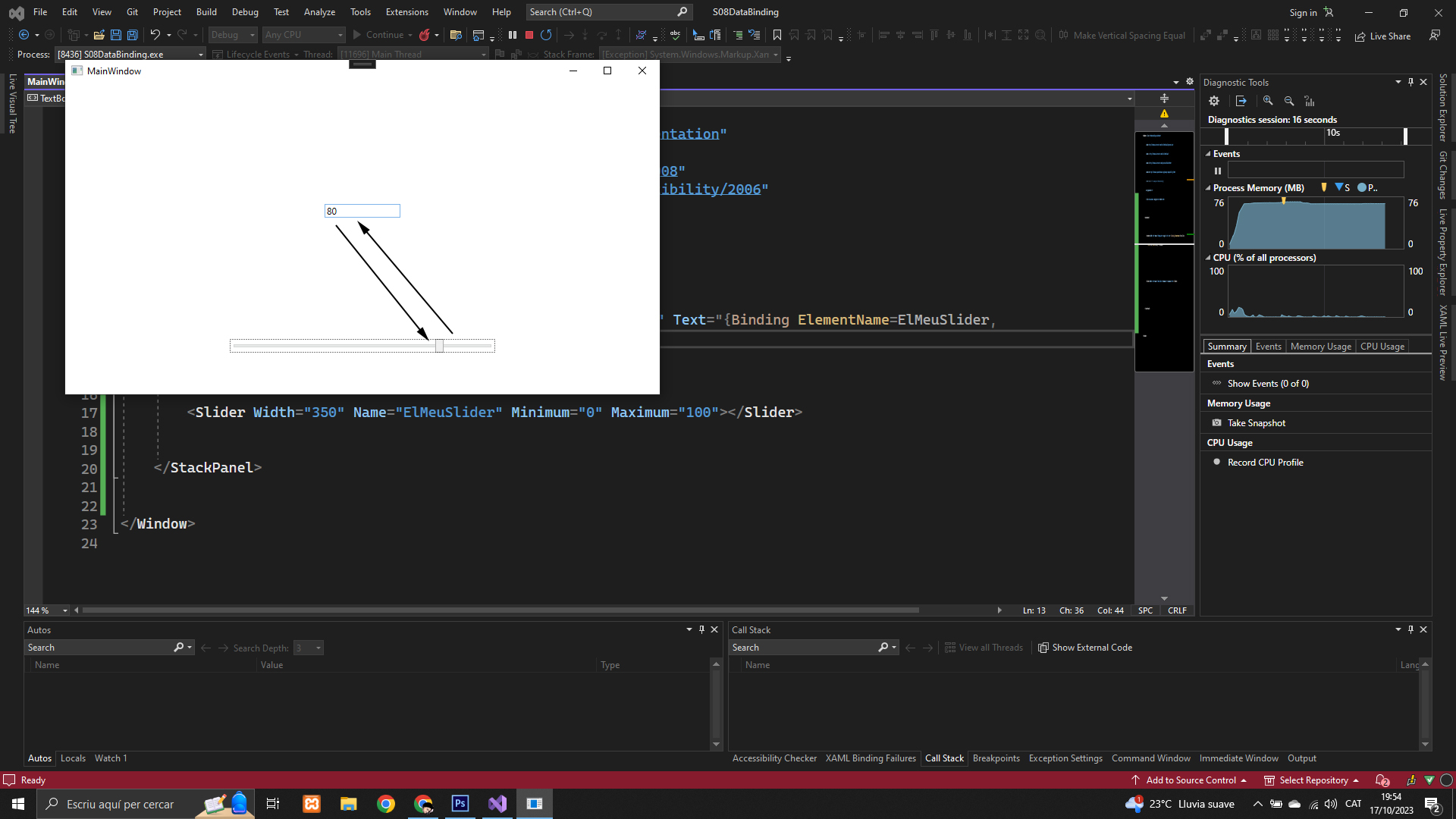1456x819 pixels.
Task: Pin the Diagnostic Tools panel
Action: tap(1410, 82)
